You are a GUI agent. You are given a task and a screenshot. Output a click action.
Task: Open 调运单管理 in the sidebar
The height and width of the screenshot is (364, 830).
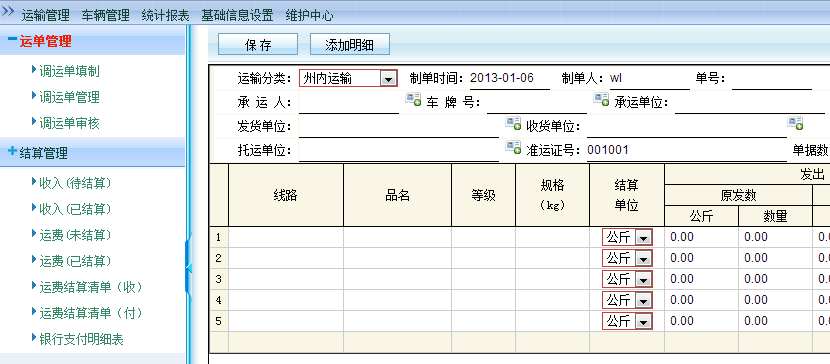click(x=69, y=97)
